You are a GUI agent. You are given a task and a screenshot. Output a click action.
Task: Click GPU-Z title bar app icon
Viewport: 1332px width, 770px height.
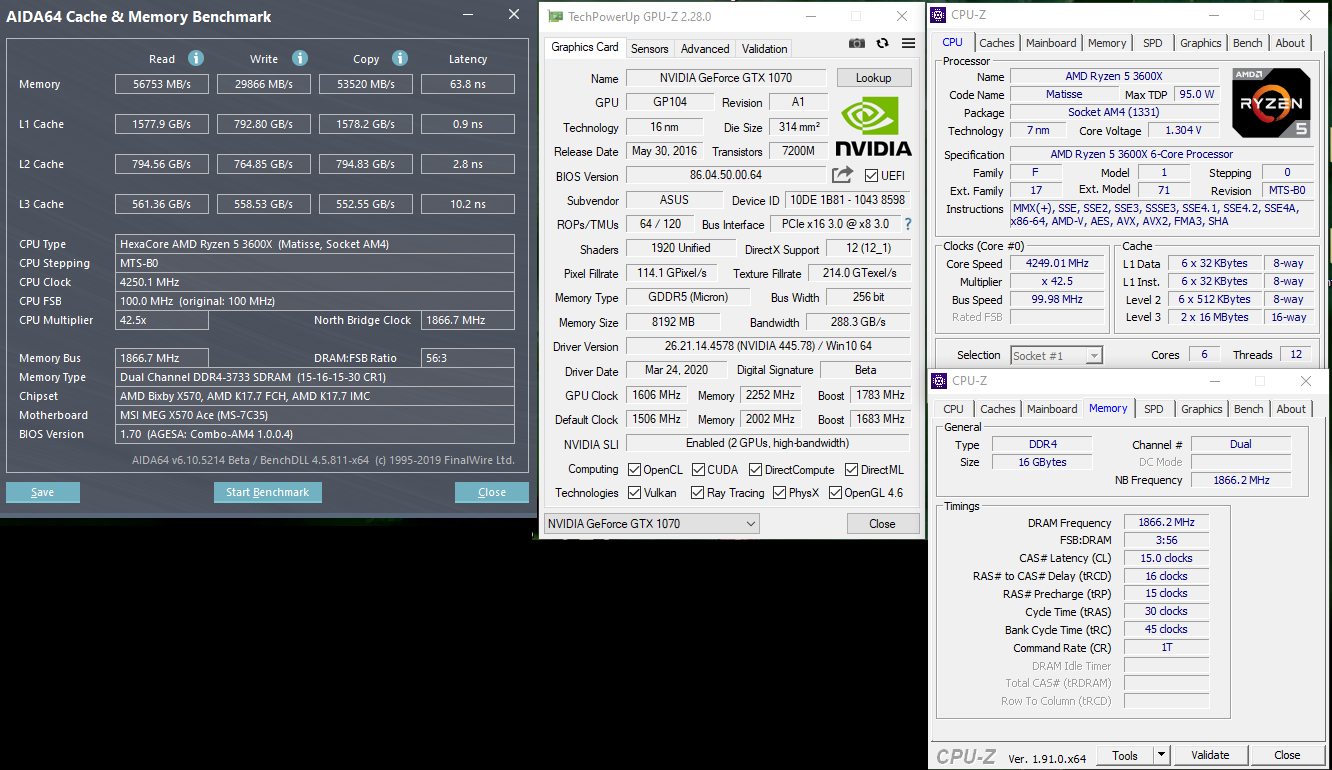point(556,16)
